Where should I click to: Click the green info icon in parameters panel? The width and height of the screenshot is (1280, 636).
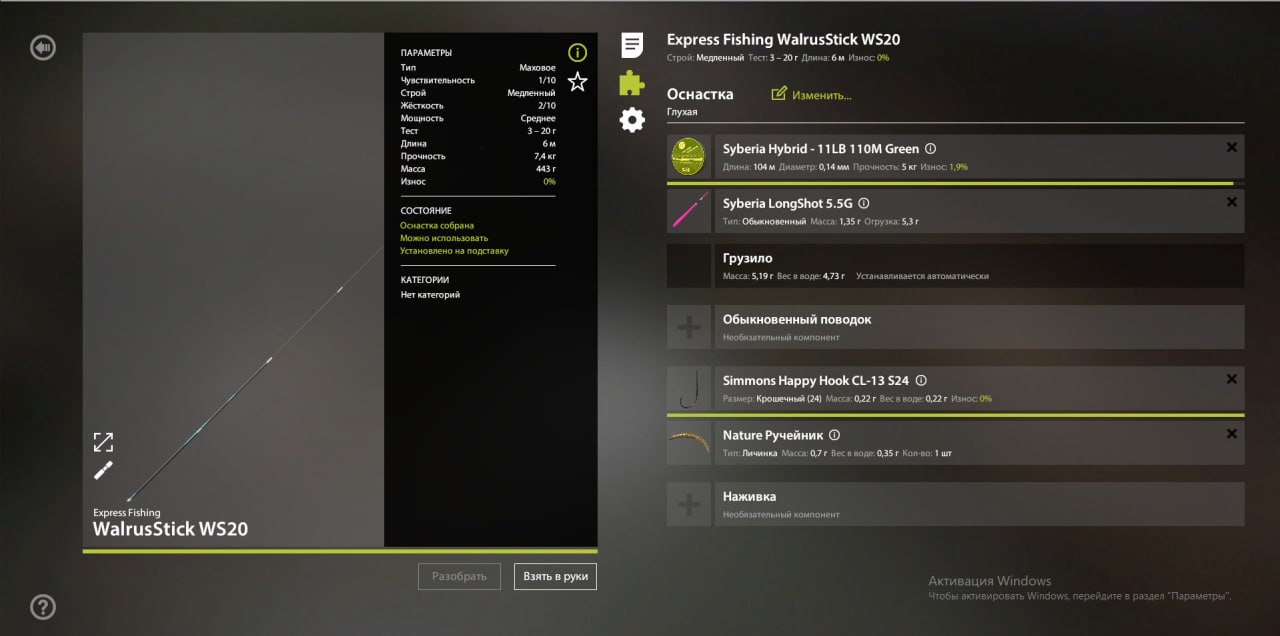point(577,52)
